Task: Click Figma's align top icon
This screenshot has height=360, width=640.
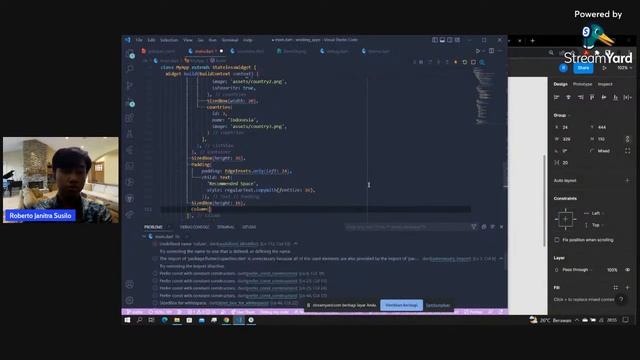Action: pyautogui.click(x=592, y=97)
